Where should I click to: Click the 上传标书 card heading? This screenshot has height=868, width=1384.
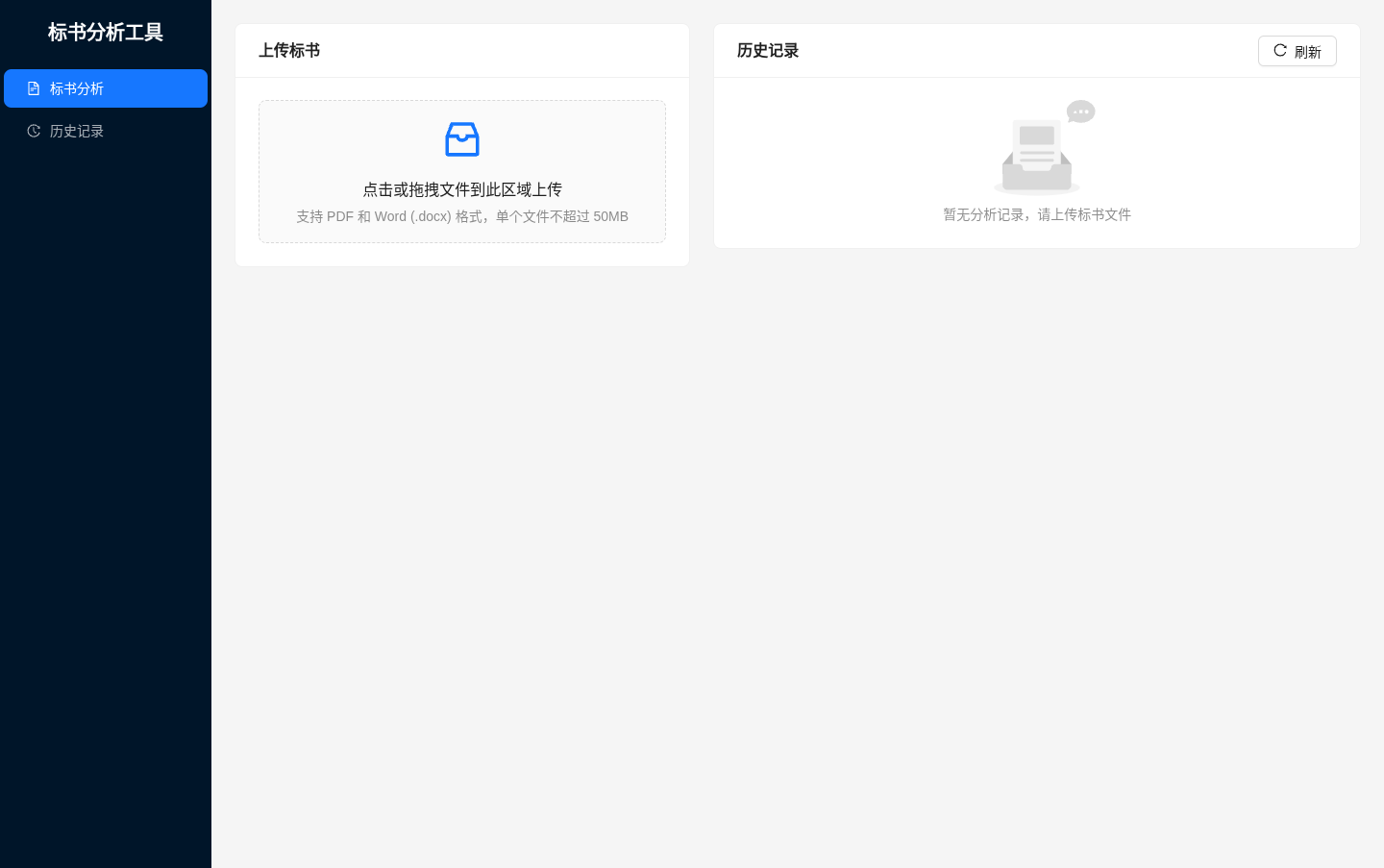289,50
